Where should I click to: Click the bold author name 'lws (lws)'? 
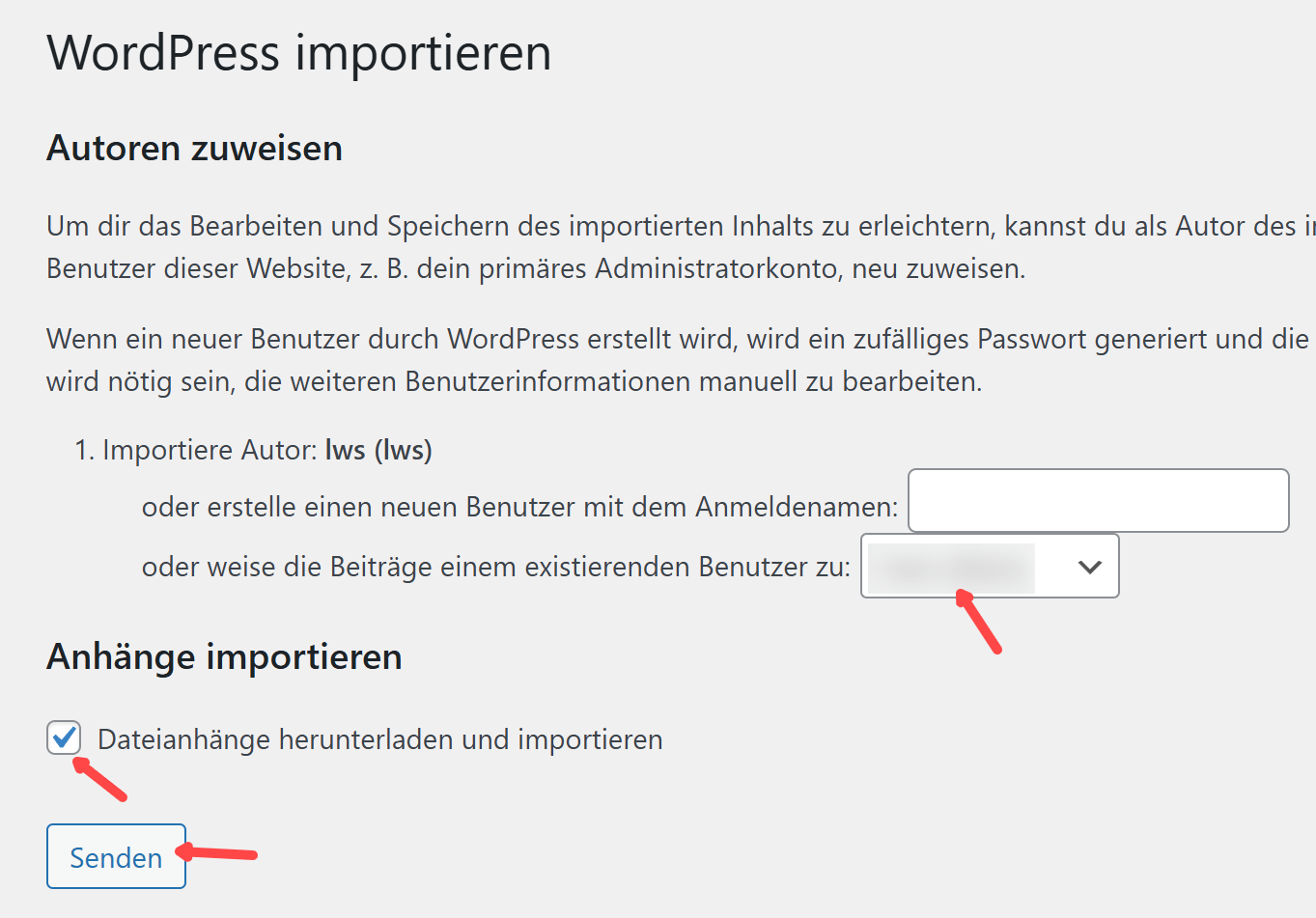click(378, 451)
